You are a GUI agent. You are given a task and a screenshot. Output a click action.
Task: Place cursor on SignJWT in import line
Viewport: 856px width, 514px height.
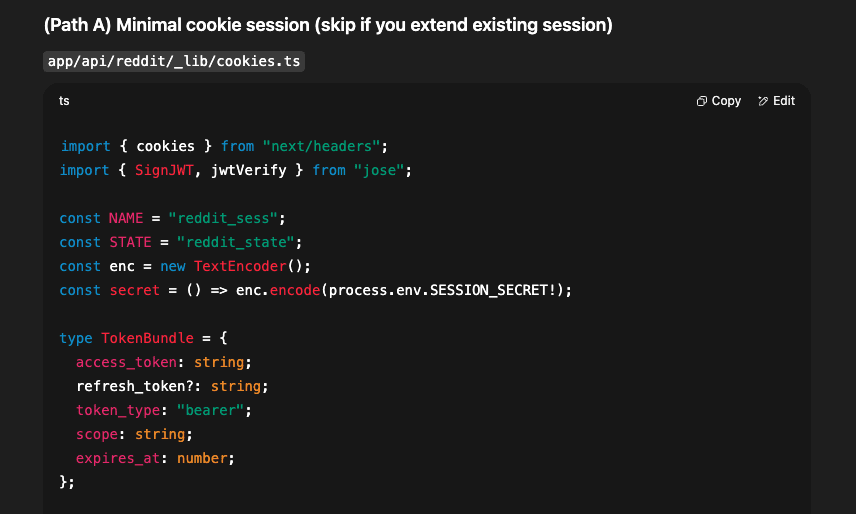pos(165,170)
